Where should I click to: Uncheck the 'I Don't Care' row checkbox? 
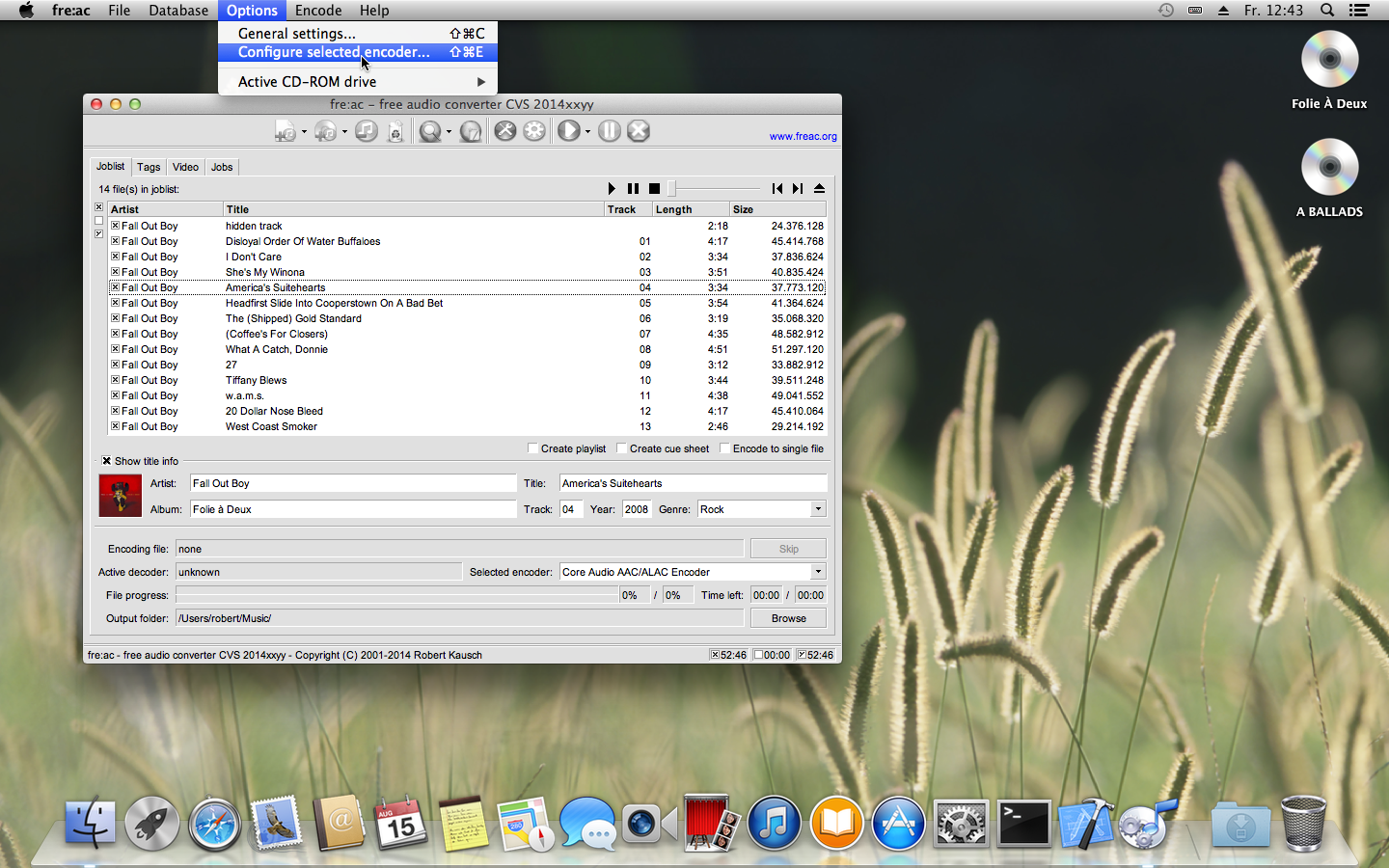(115, 257)
